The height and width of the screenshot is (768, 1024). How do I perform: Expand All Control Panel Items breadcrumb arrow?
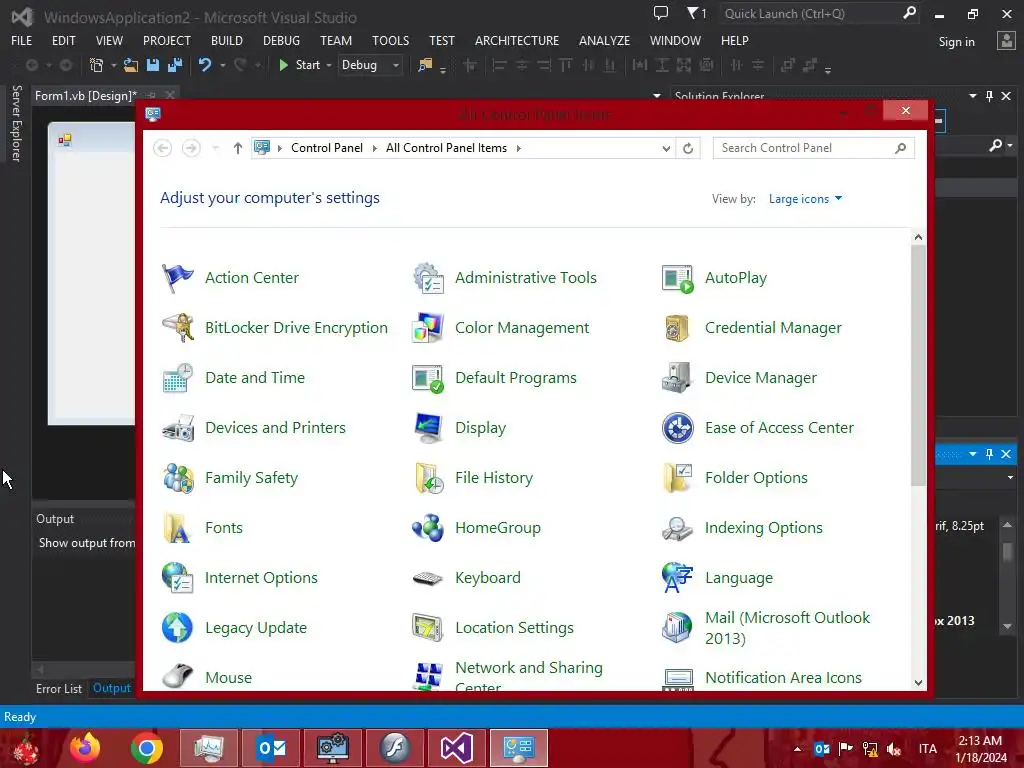click(519, 148)
